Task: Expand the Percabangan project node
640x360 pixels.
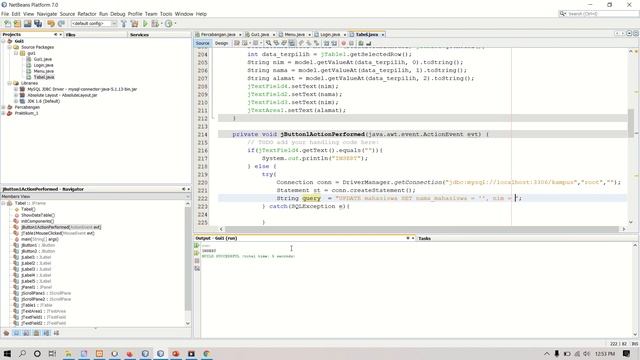Action: (4, 107)
